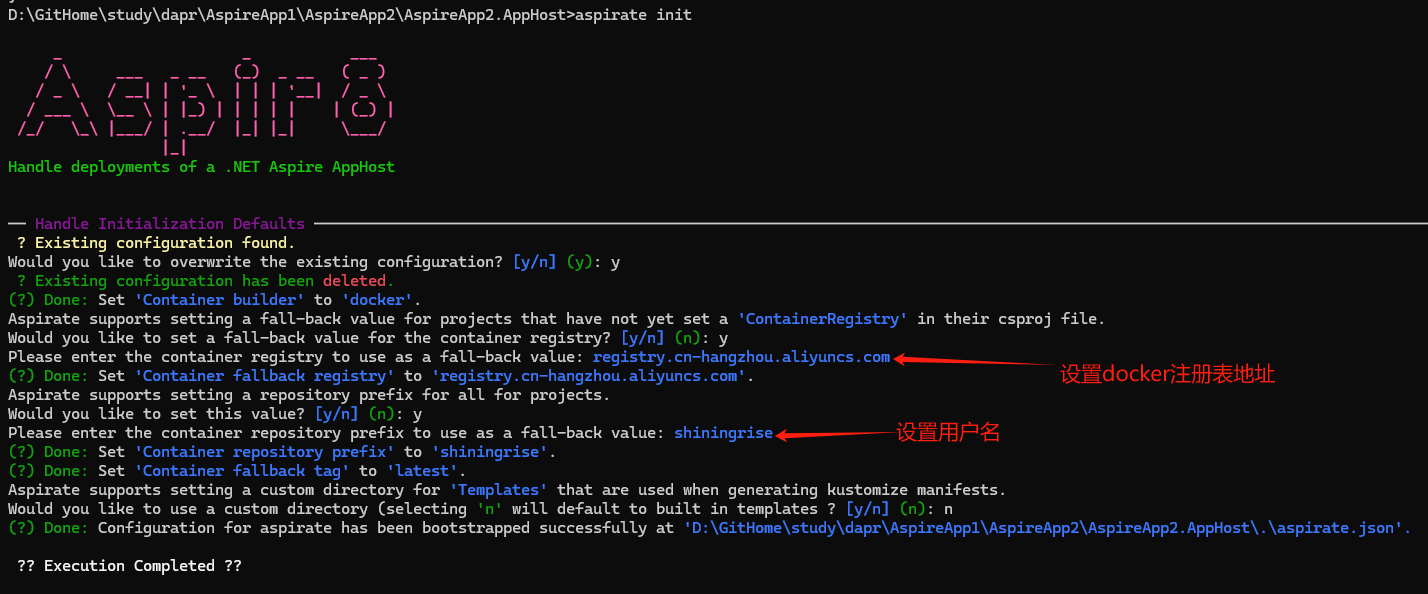Click '?? Execution Completed ??' text
This screenshot has height=594, width=1428.
[x=129, y=566]
